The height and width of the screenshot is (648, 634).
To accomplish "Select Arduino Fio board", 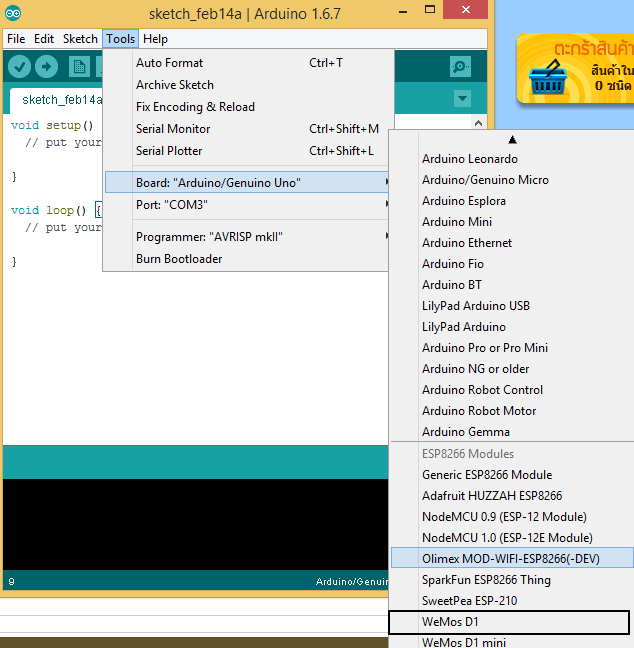I will point(512,264).
